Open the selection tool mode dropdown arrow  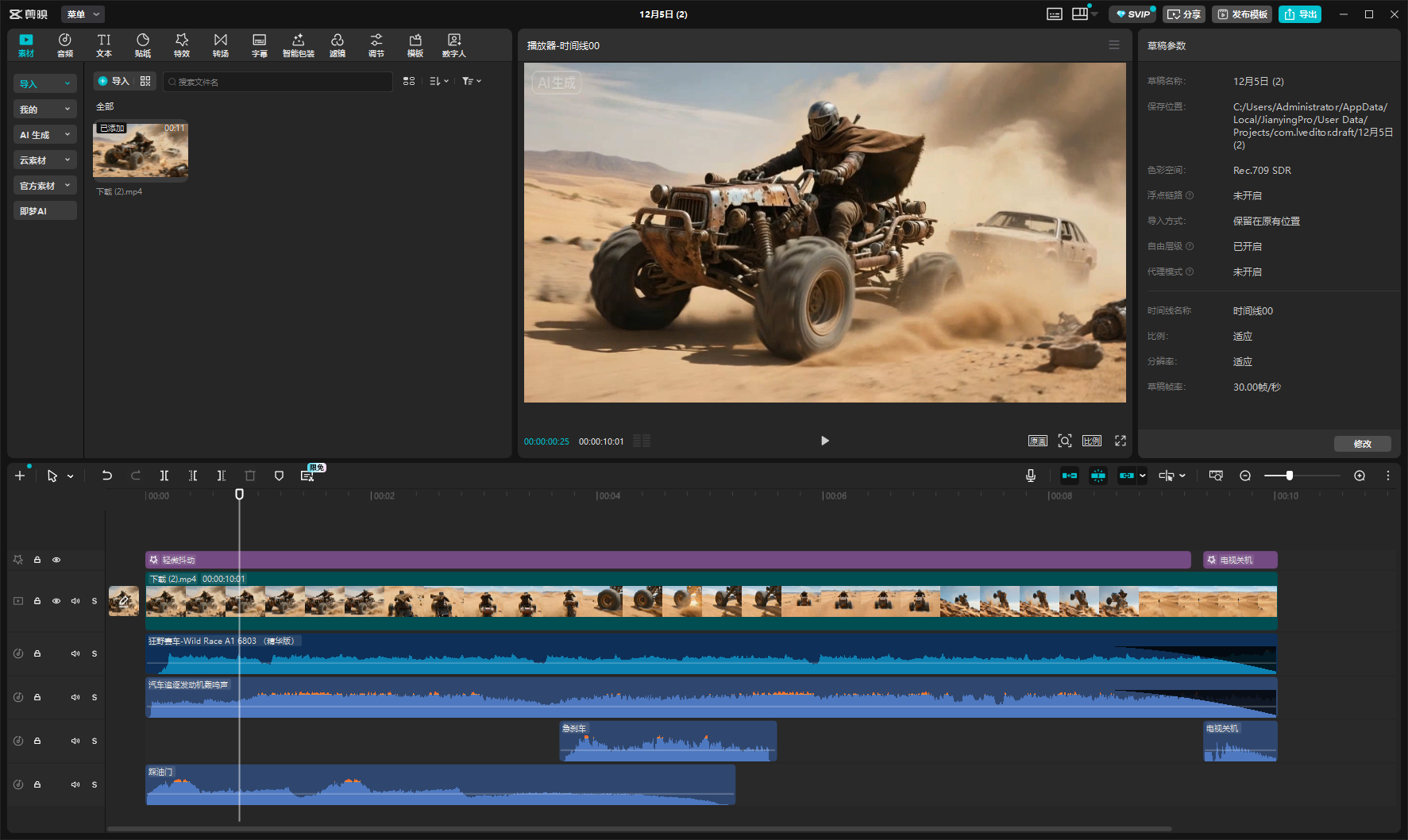(x=71, y=476)
